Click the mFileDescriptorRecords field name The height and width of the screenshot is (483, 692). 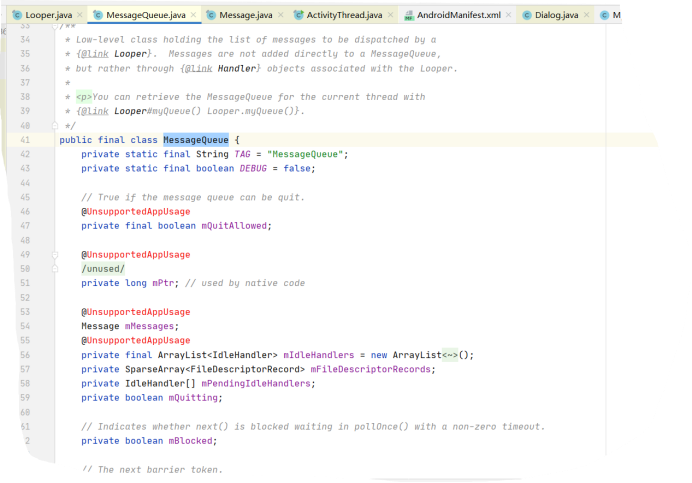pyautogui.click(x=371, y=369)
